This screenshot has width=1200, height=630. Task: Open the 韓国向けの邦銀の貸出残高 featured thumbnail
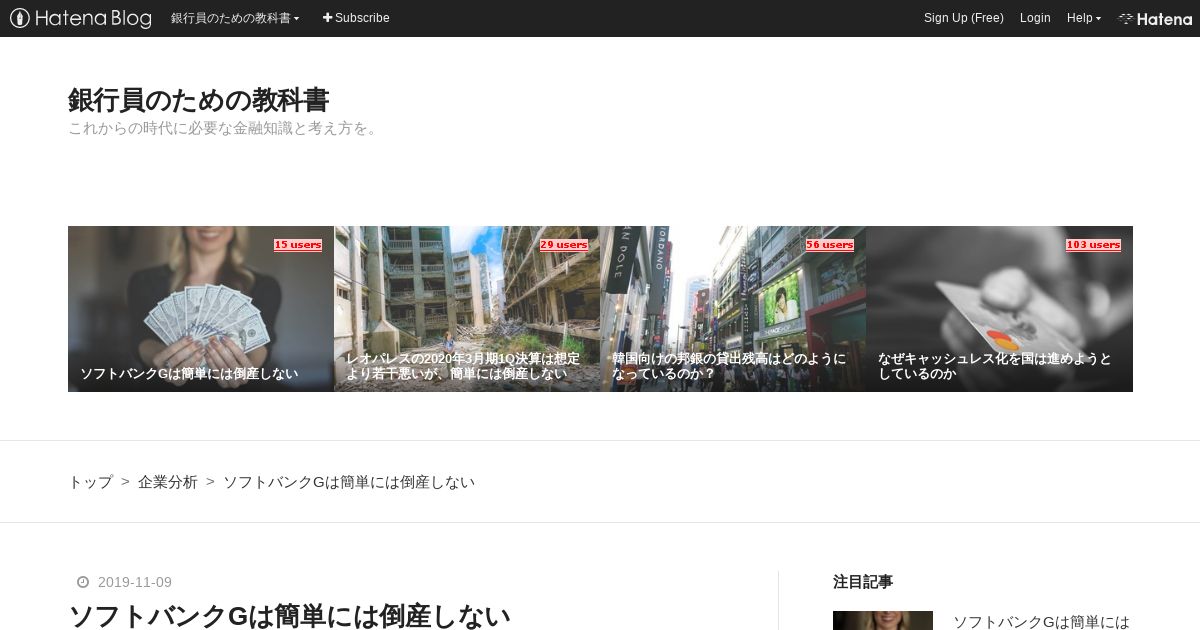click(x=733, y=309)
